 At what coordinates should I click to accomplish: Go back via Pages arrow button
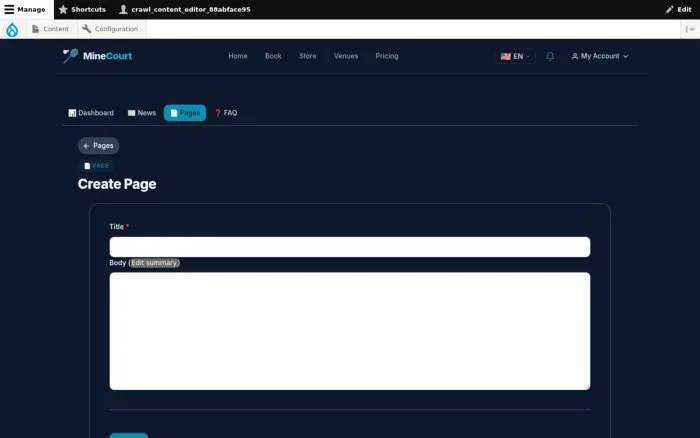[x=99, y=146]
